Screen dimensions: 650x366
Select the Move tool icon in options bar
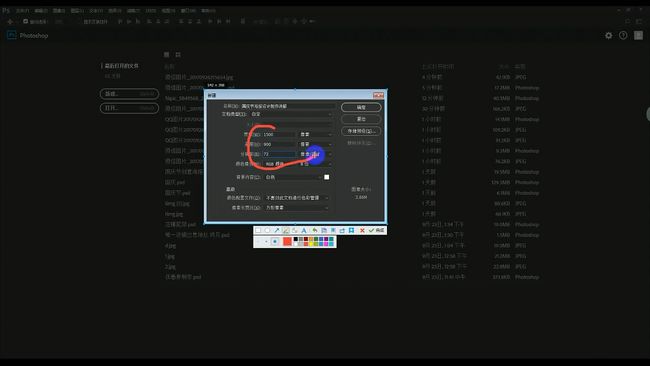click(x=10, y=21)
